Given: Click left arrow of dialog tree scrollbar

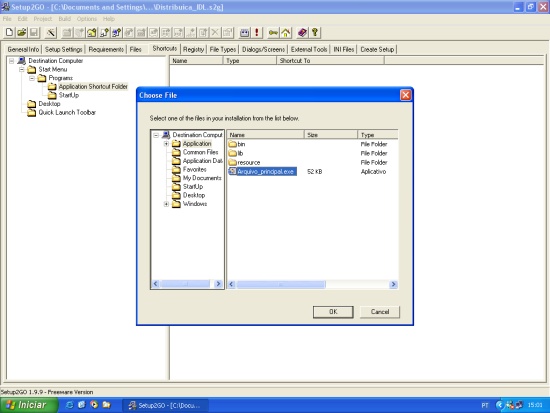Looking at the screenshot, I should (156, 284).
